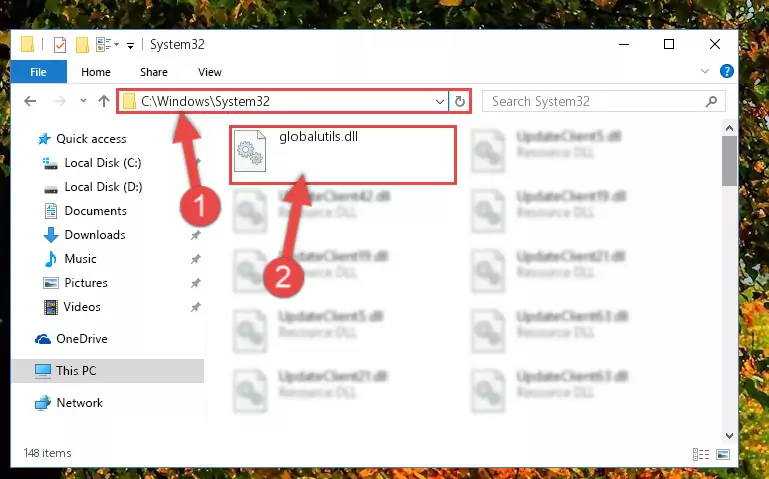Refresh the System32 folder
Viewport: 769px width, 479px height.
pos(460,101)
